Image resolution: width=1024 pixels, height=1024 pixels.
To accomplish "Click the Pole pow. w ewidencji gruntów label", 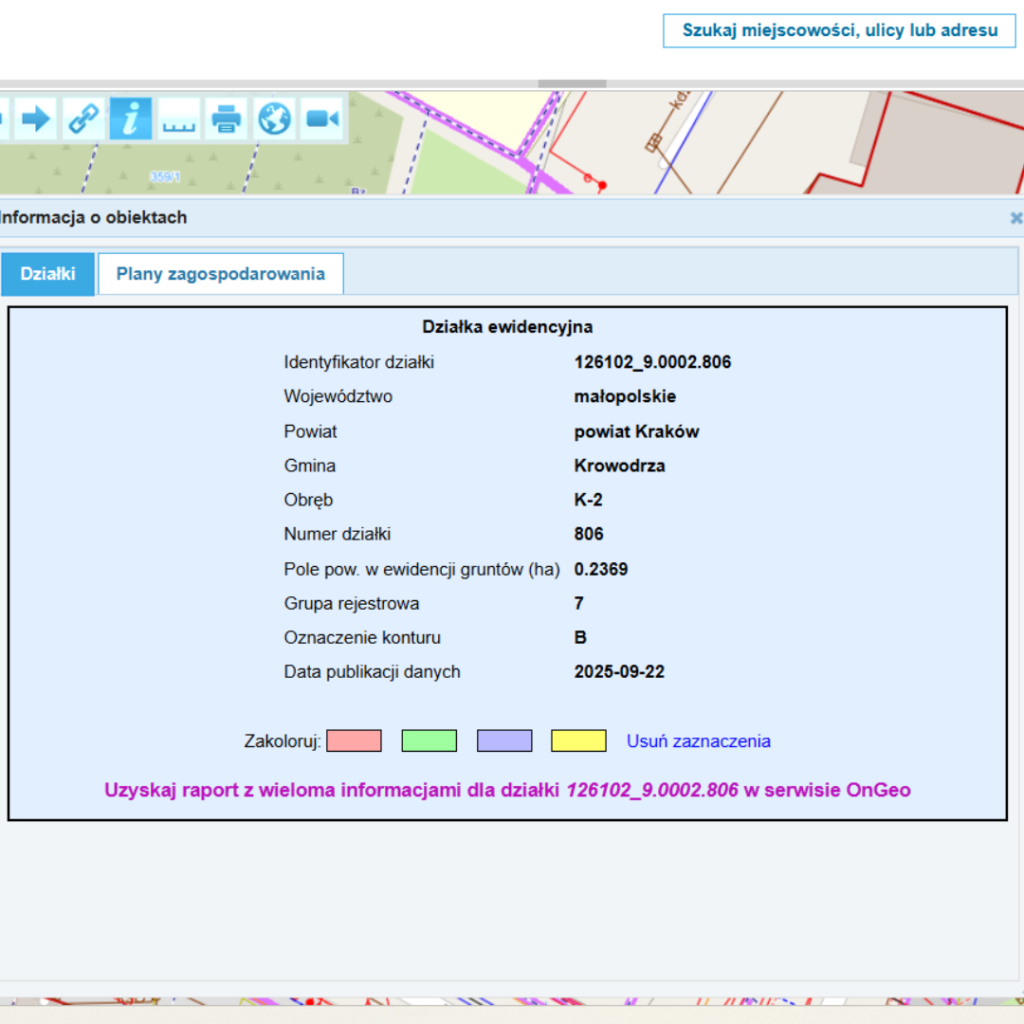I will point(422,569).
